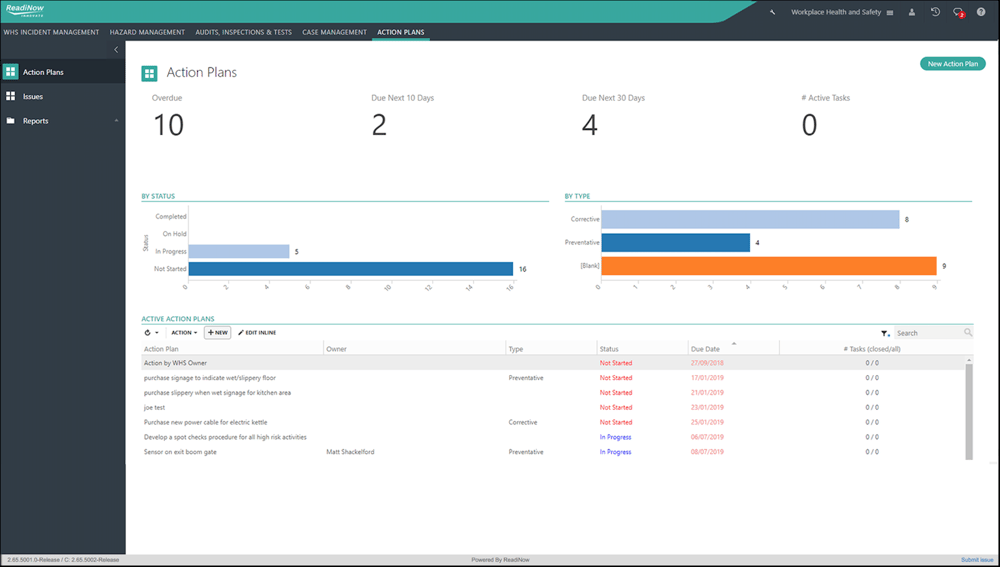Select the joe test row

coord(553,408)
